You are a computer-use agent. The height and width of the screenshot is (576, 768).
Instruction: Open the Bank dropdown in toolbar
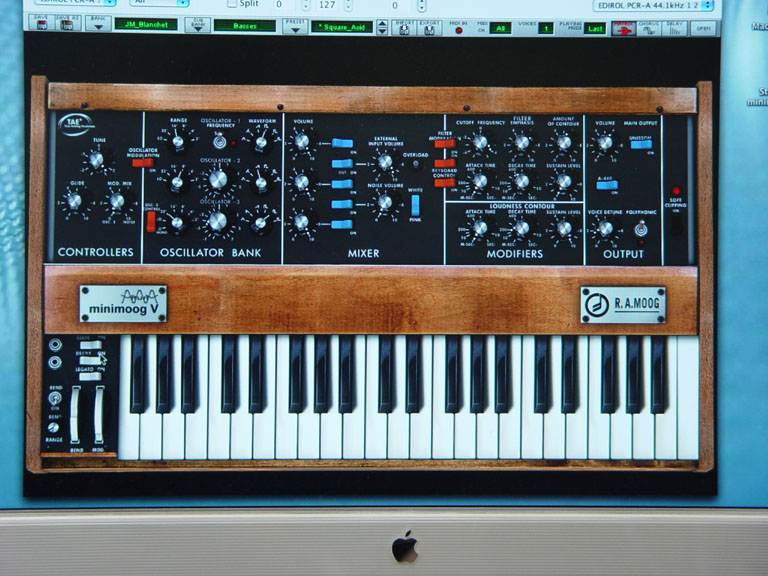click(x=97, y=26)
